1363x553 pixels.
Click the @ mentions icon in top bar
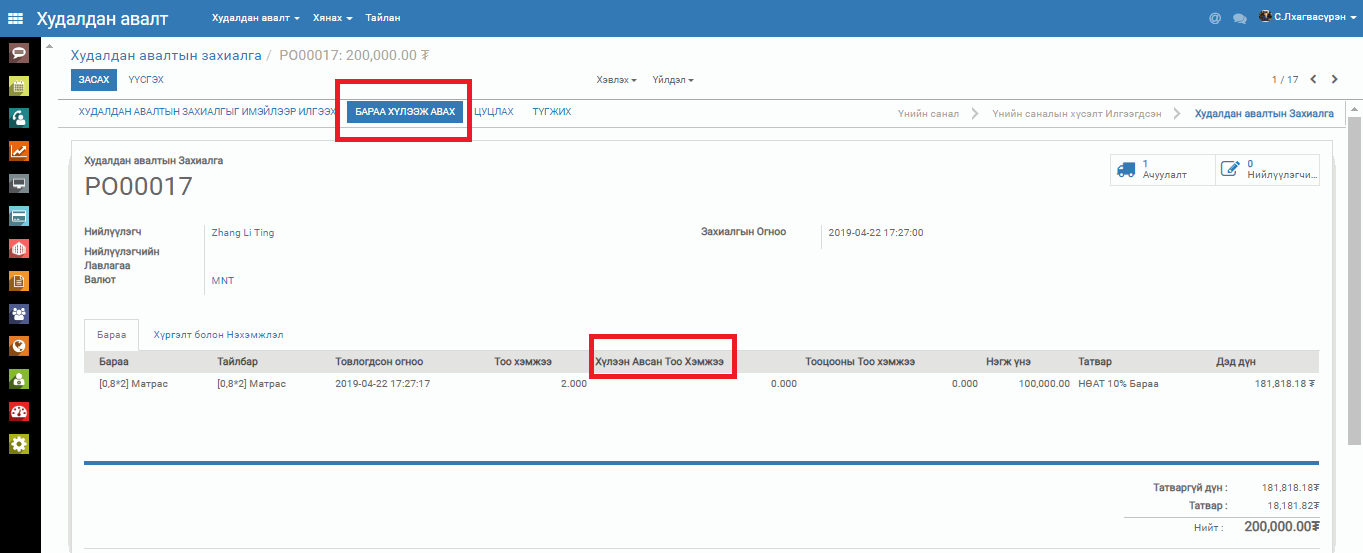point(1215,18)
